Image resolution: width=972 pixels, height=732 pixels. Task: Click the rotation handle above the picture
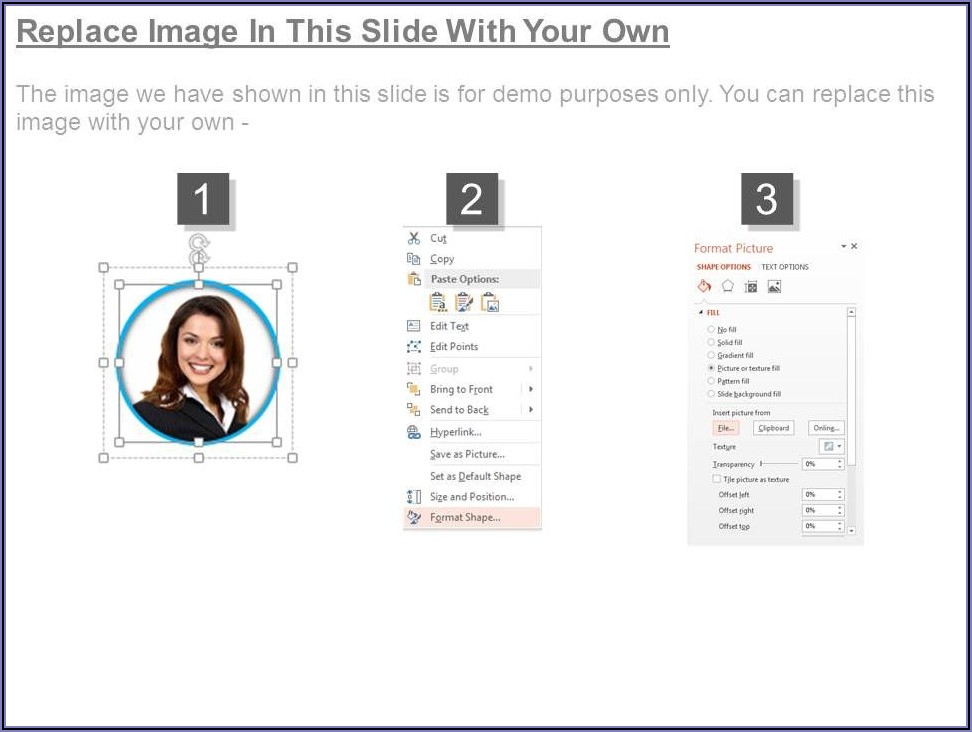[x=199, y=243]
